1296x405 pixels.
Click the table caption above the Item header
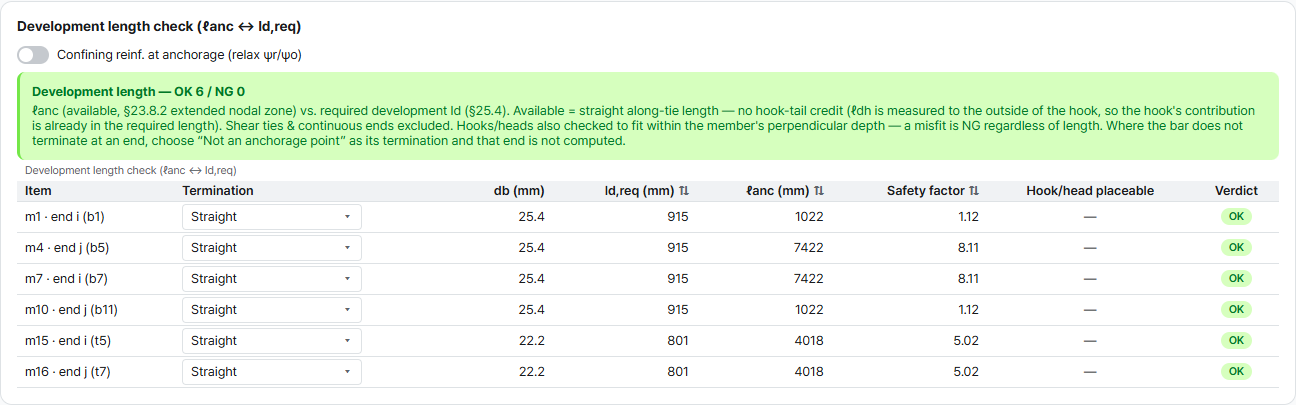pyautogui.click(x=131, y=171)
